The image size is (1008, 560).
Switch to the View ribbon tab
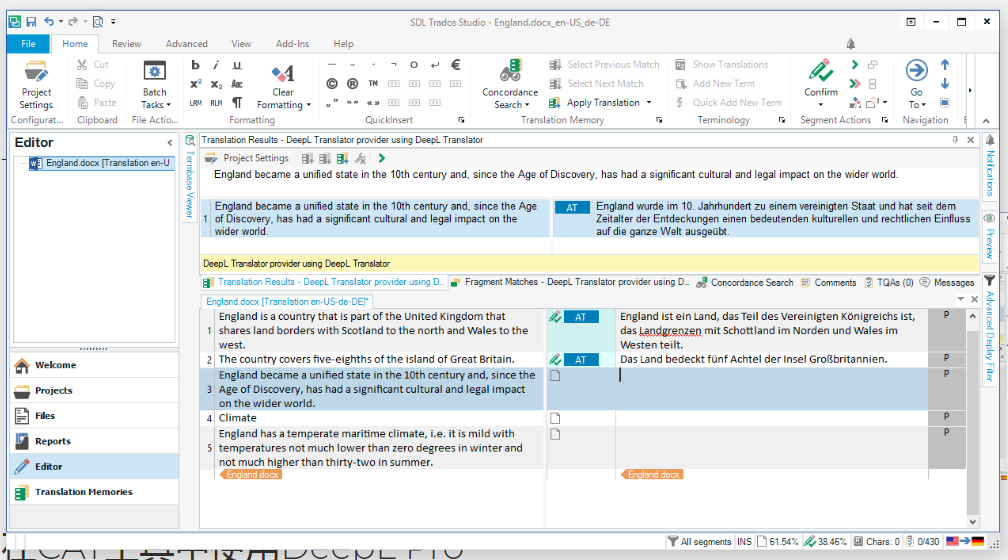click(x=241, y=44)
